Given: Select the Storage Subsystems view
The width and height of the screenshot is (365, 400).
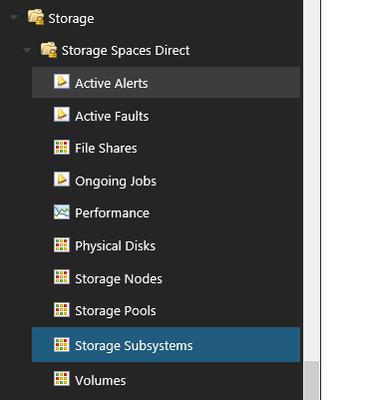Looking at the screenshot, I should coord(166,345).
